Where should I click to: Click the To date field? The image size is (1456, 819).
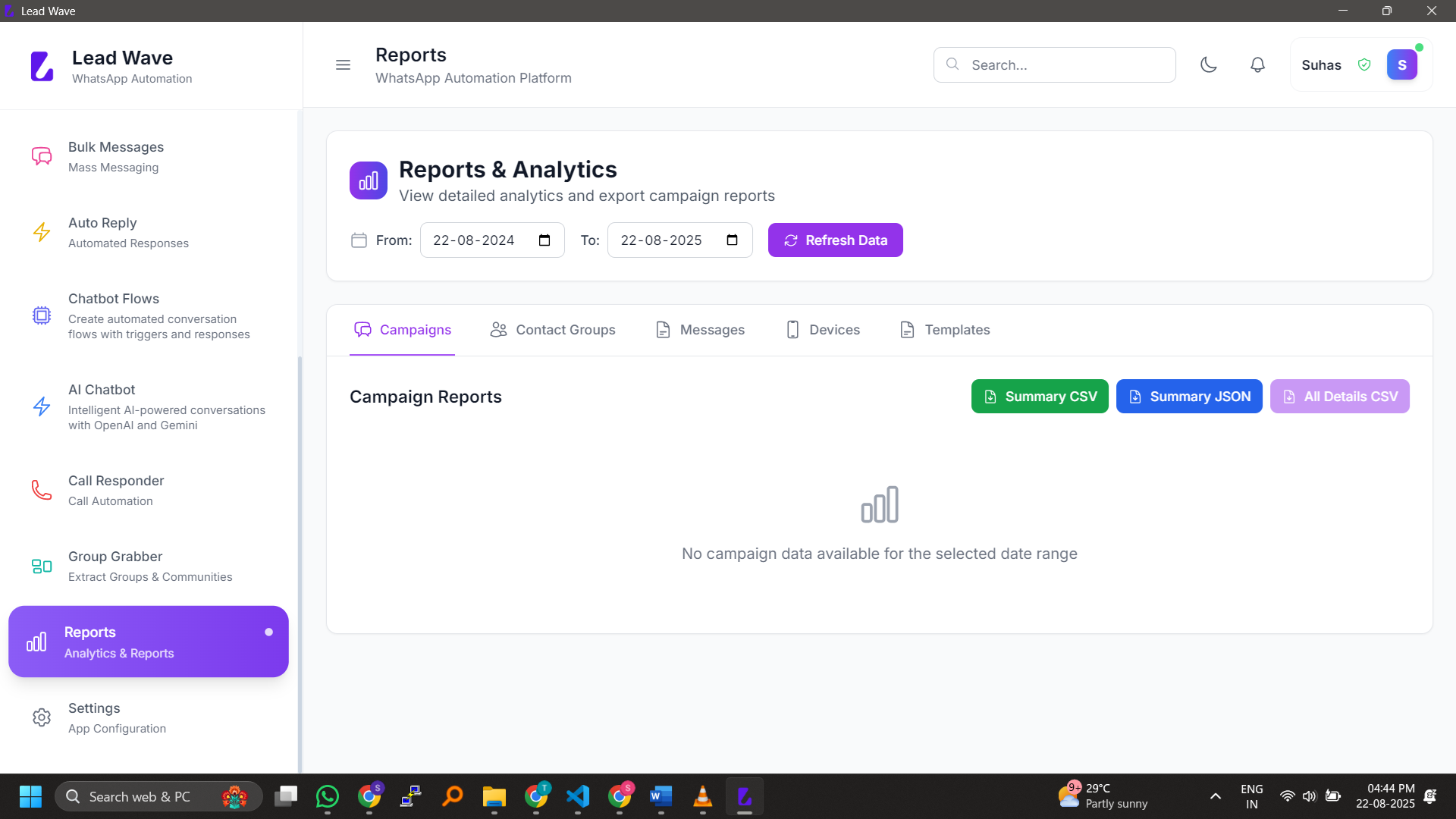click(679, 240)
